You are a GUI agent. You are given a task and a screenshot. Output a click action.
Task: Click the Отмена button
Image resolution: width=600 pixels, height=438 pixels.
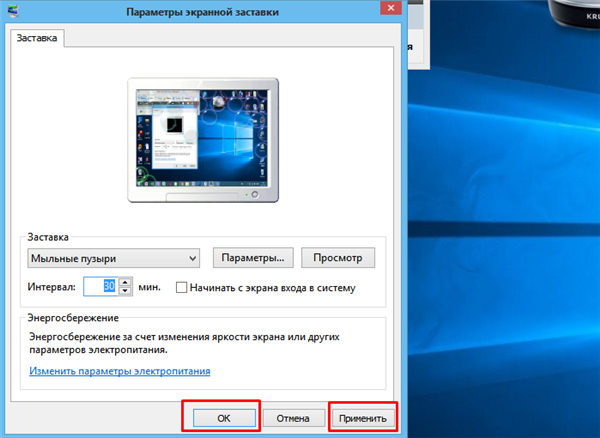coord(293,418)
